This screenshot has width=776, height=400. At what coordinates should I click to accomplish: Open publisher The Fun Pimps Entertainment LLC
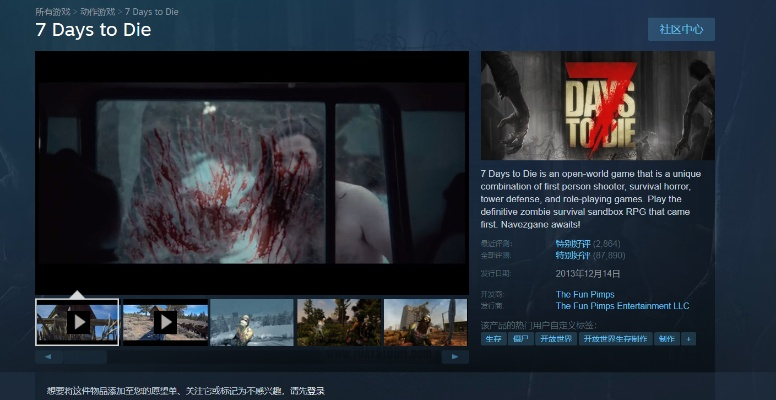[622, 306]
